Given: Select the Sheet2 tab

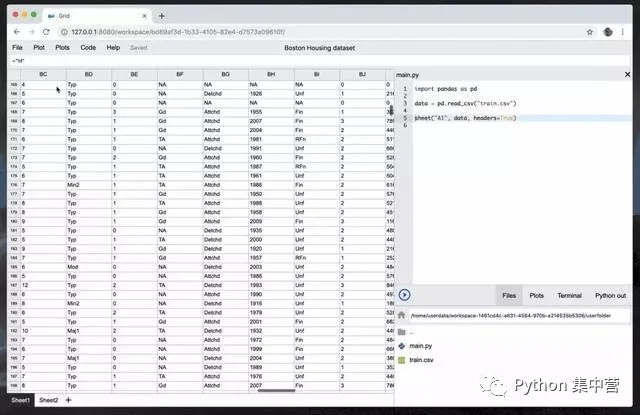Looking at the screenshot, I should [x=49, y=400].
